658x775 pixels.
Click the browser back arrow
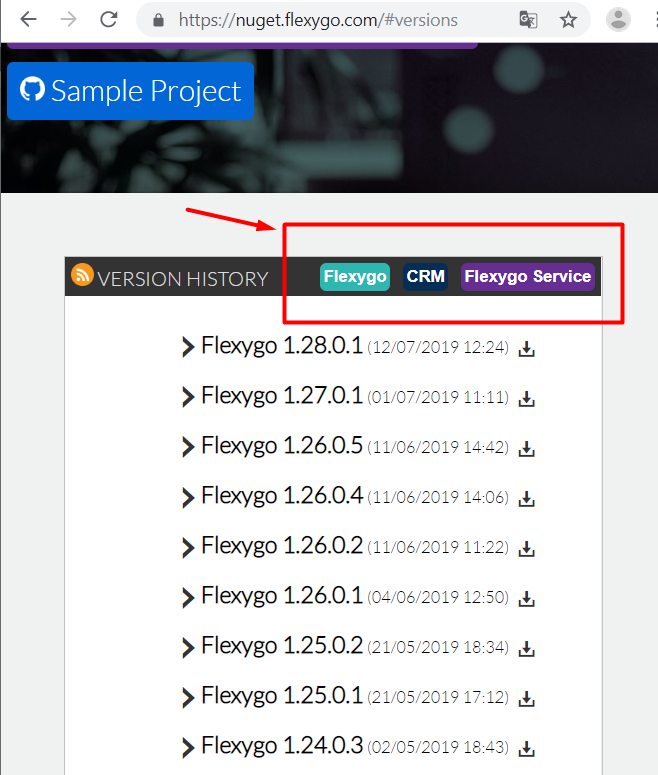(x=29, y=20)
